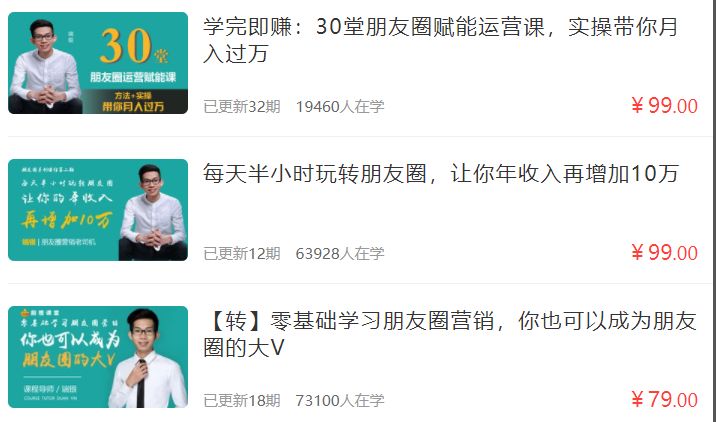
Task: Click the title 学完即赚：30堂朋友圈赋能运营课
Action: (x=374, y=27)
